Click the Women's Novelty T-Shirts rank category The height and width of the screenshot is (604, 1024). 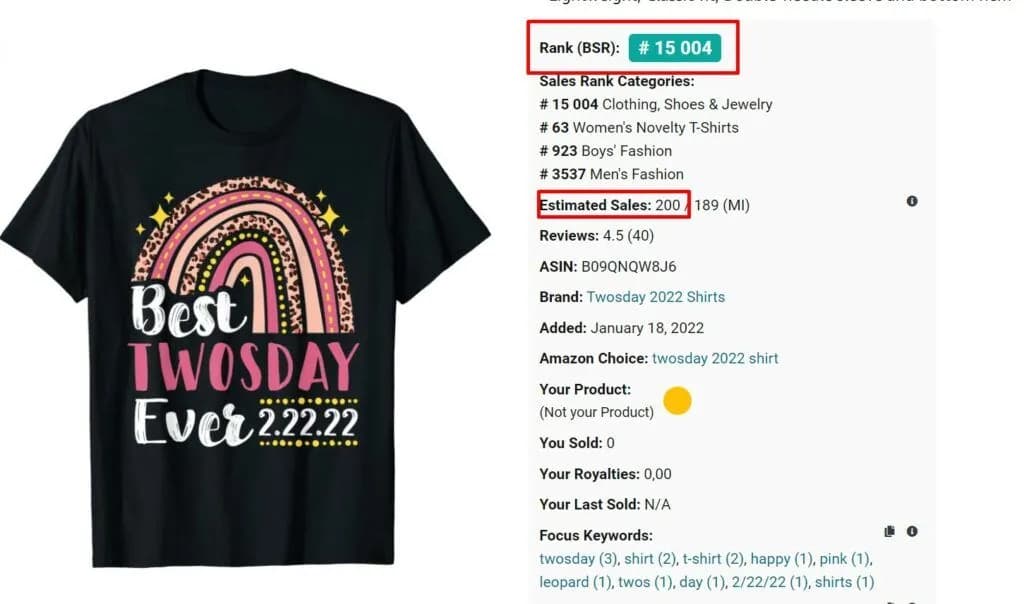coord(657,128)
